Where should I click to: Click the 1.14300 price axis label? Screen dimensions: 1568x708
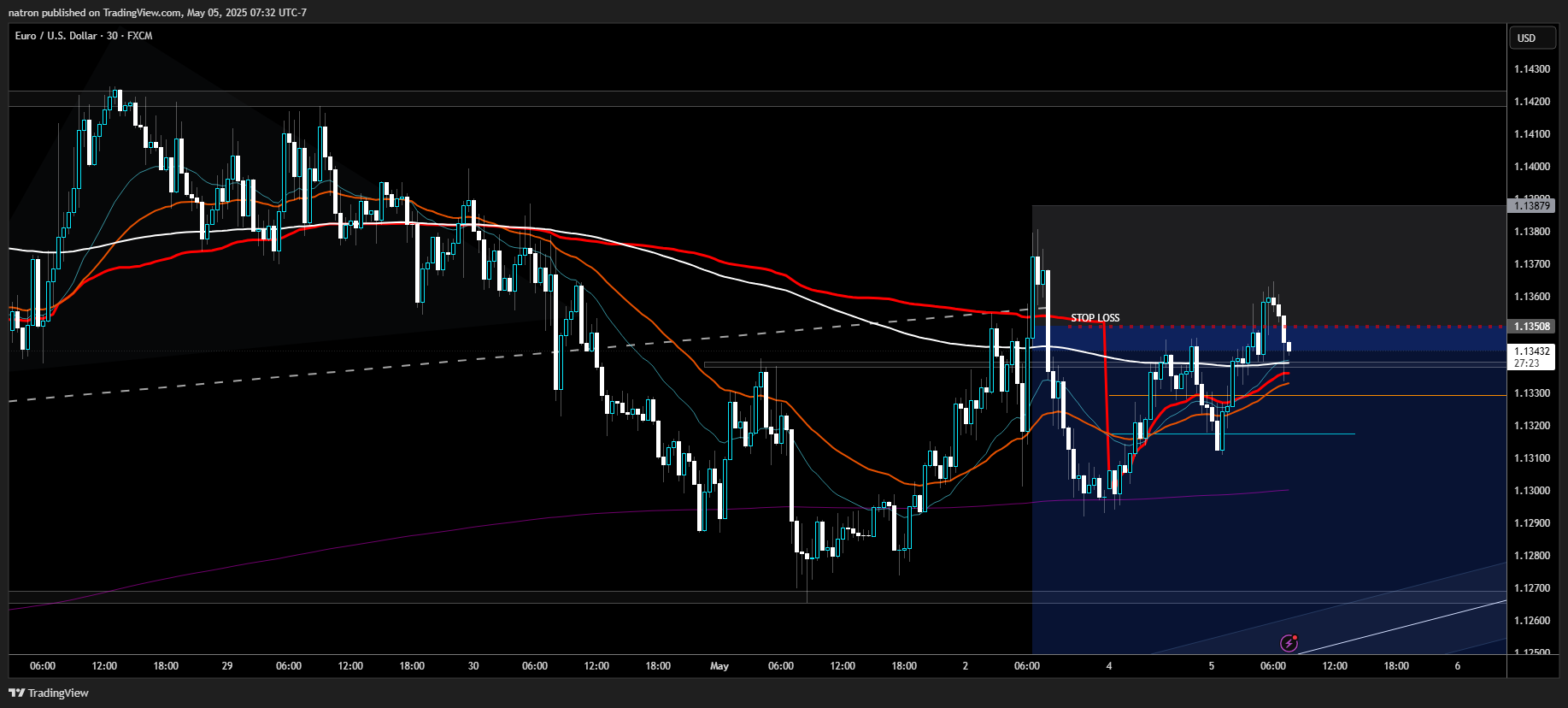tap(1531, 69)
